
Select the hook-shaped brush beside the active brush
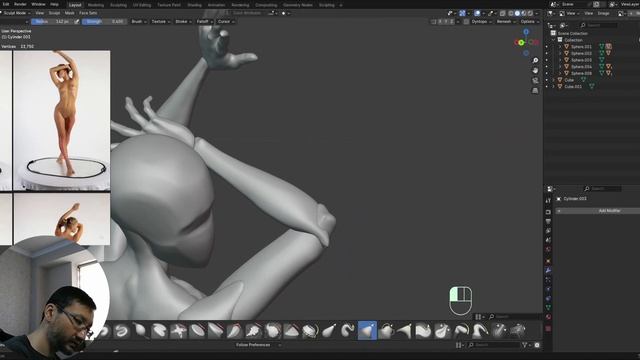[348, 331]
